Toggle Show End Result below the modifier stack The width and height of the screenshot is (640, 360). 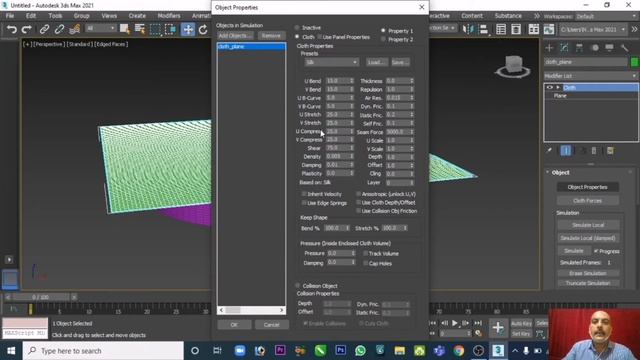[566, 151]
